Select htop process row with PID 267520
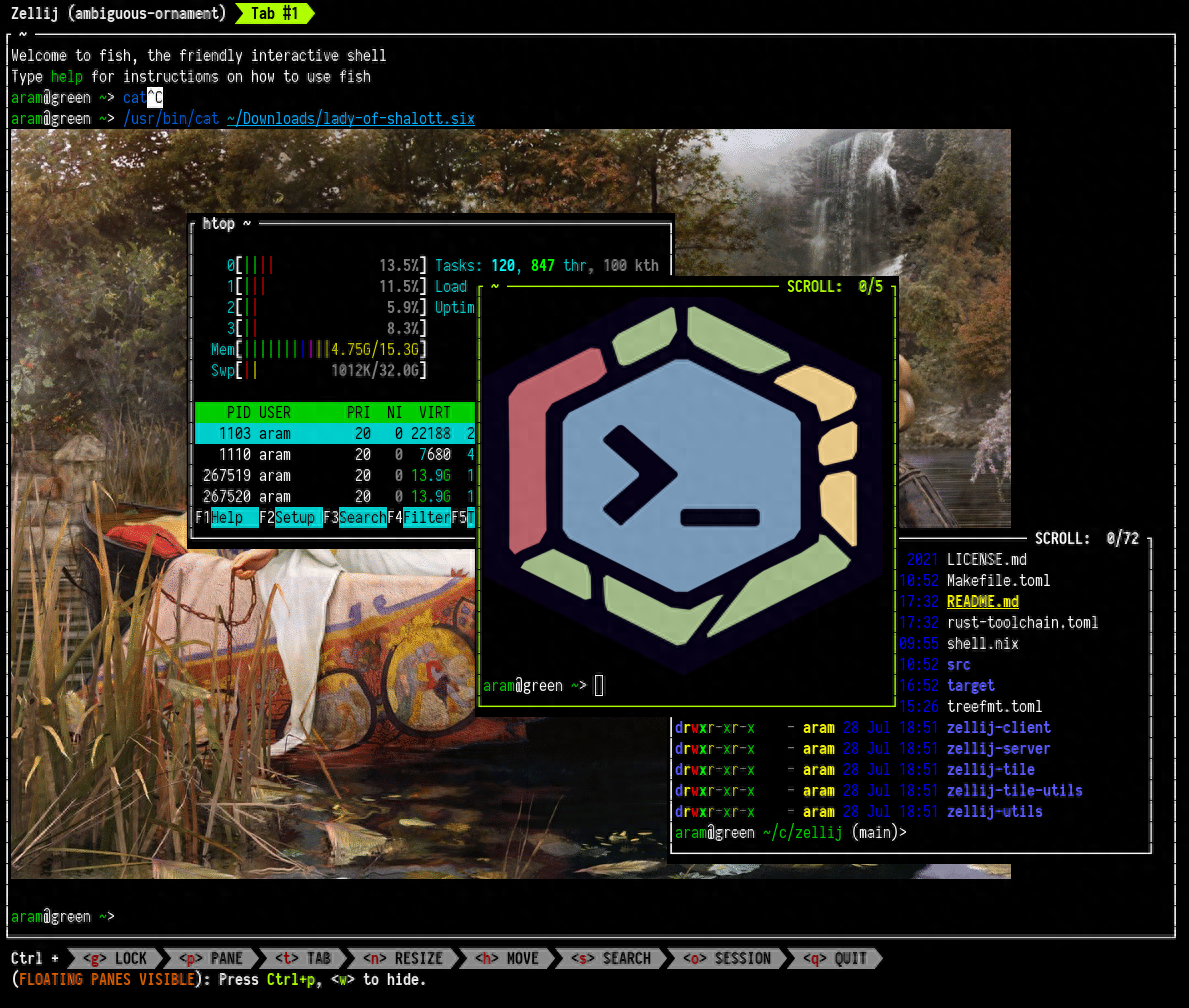Image resolution: width=1189 pixels, height=1008 pixels. coord(334,497)
